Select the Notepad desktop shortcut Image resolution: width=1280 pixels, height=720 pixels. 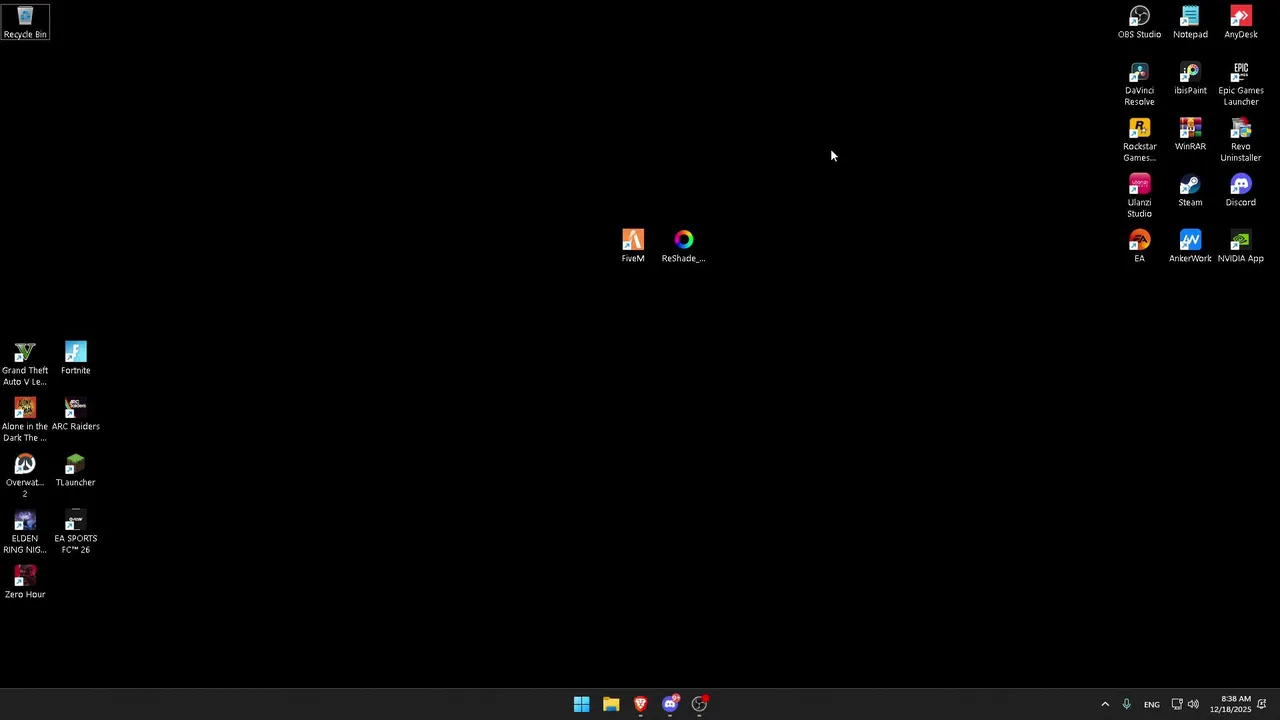(x=1190, y=22)
